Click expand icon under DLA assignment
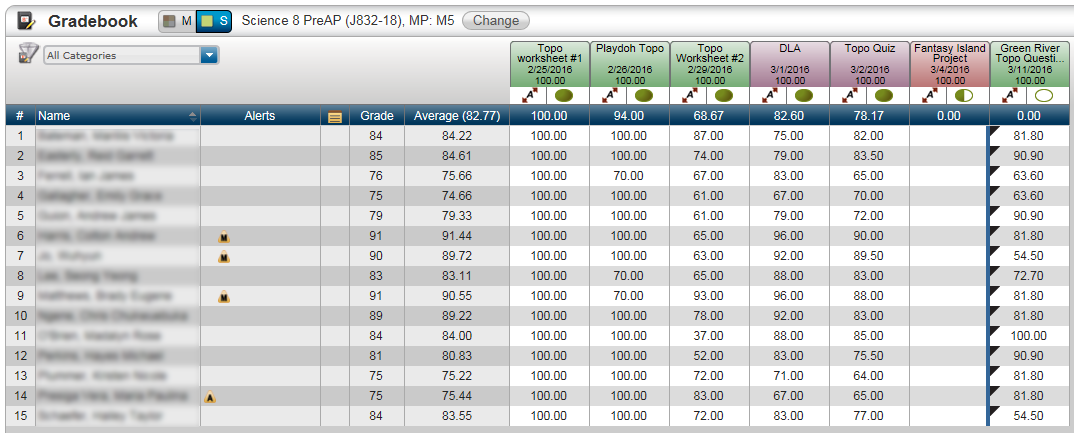 pos(769,96)
